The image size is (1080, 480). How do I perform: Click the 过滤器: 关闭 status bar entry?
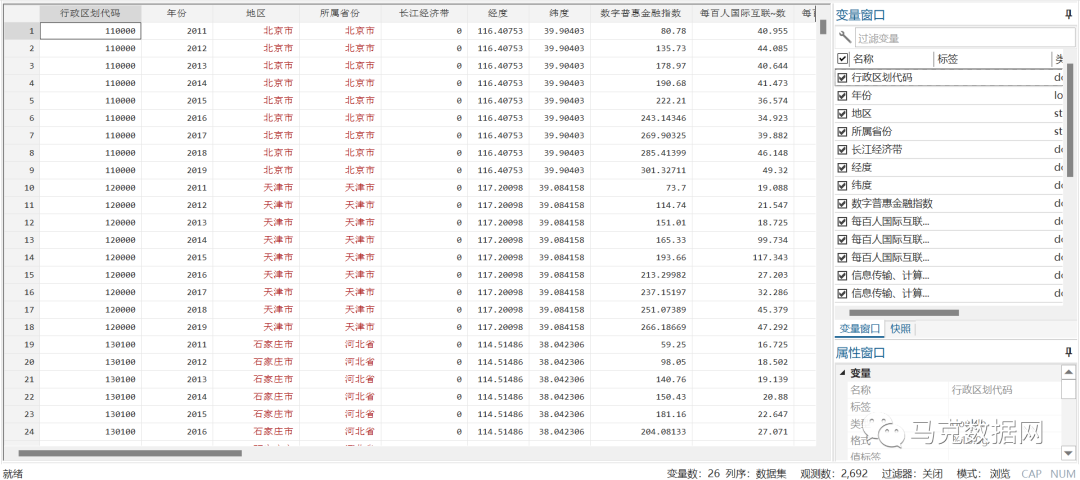(912, 474)
